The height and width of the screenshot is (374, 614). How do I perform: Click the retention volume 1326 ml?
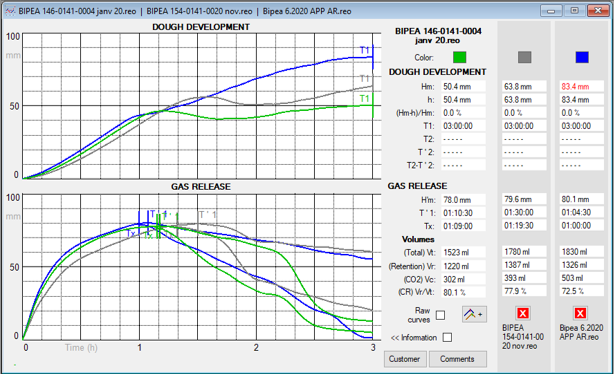pos(581,265)
